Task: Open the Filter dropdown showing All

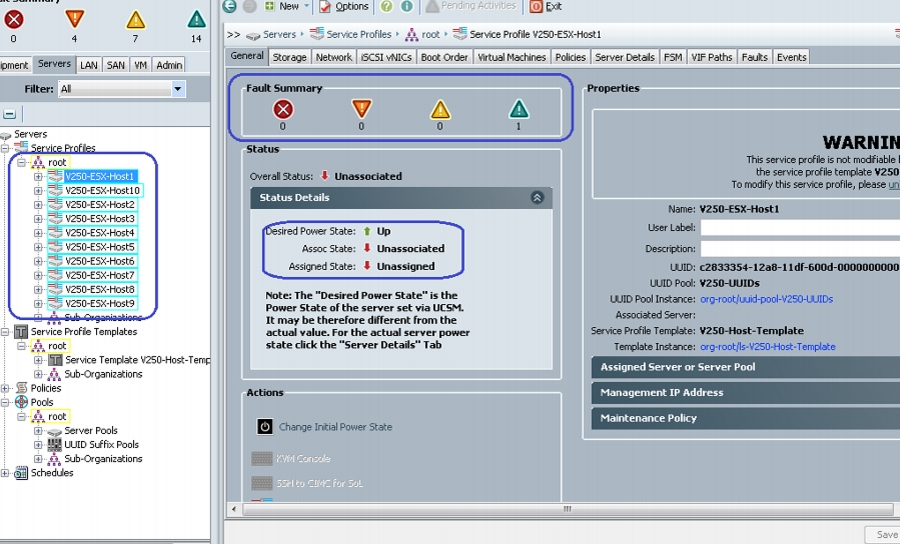Action: pos(122,89)
